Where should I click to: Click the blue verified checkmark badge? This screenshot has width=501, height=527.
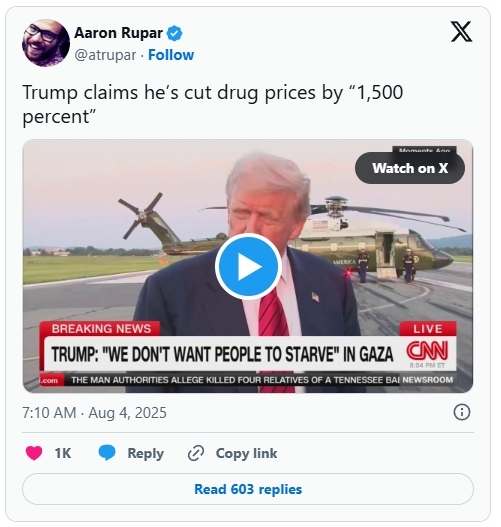coord(174,34)
